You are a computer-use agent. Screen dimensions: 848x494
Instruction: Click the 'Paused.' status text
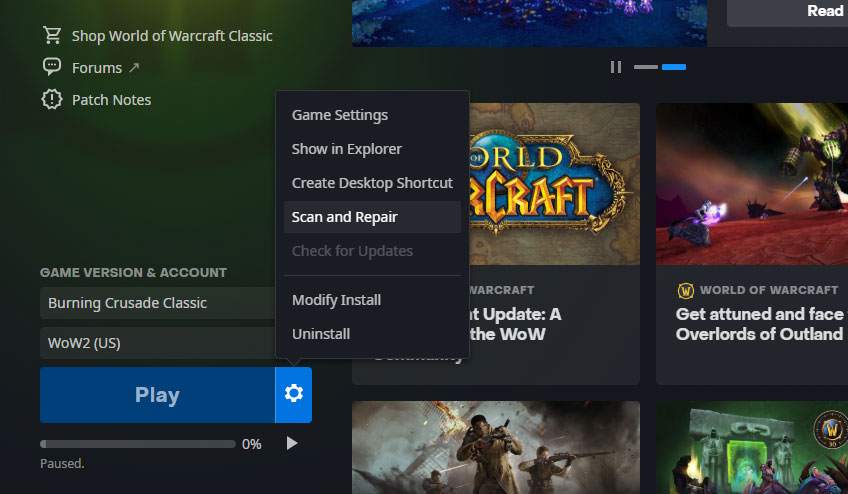(62, 464)
